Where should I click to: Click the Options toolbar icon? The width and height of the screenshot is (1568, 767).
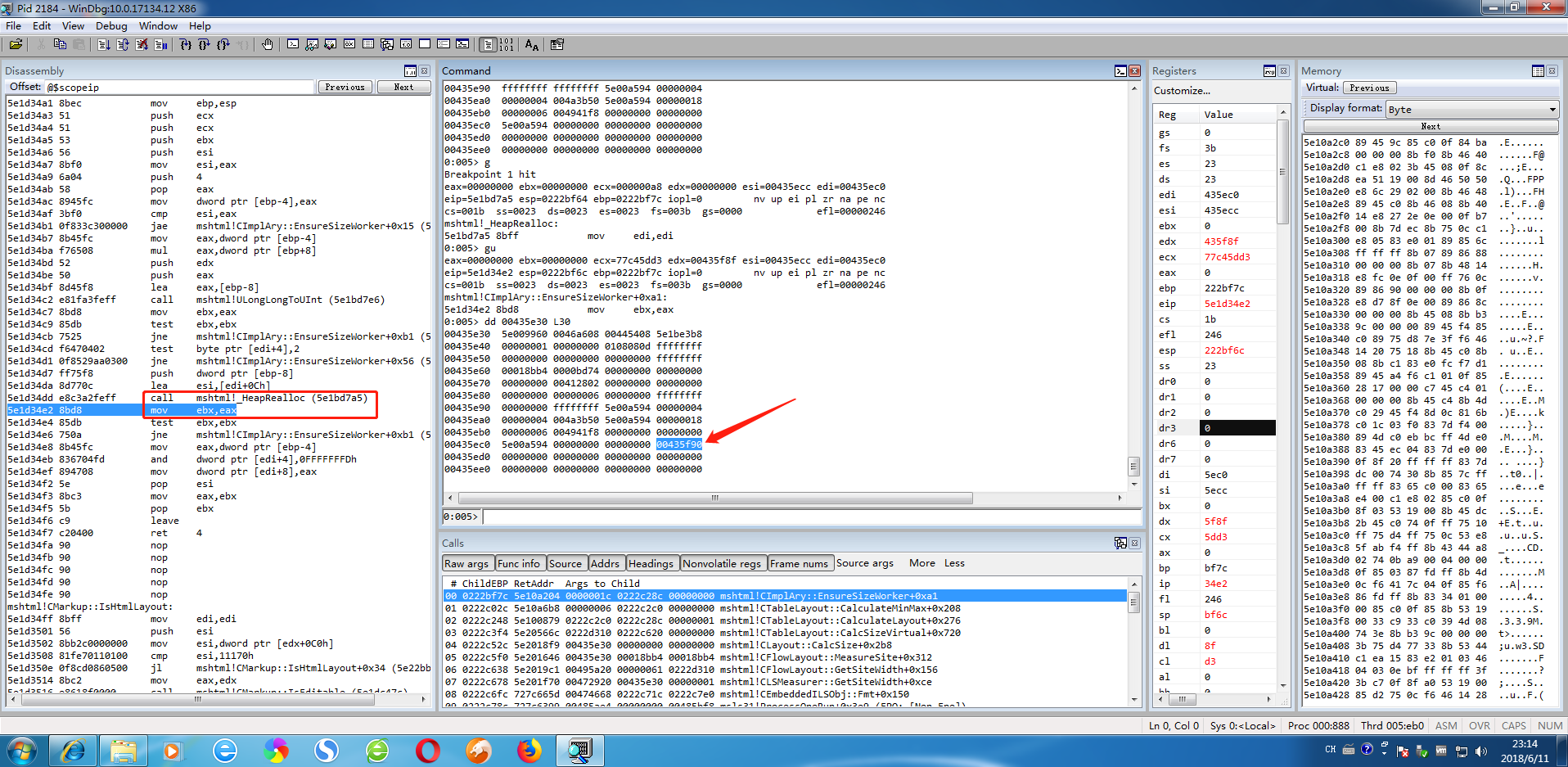pos(557,44)
